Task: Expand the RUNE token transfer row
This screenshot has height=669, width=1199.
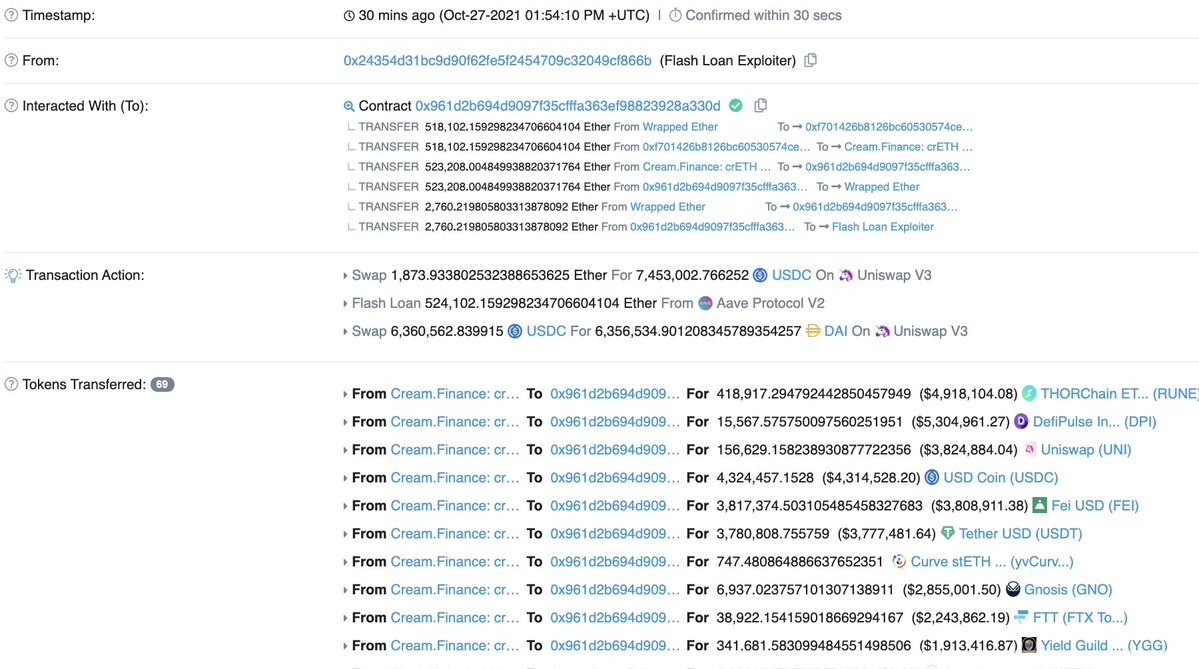Action: (346, 395)
